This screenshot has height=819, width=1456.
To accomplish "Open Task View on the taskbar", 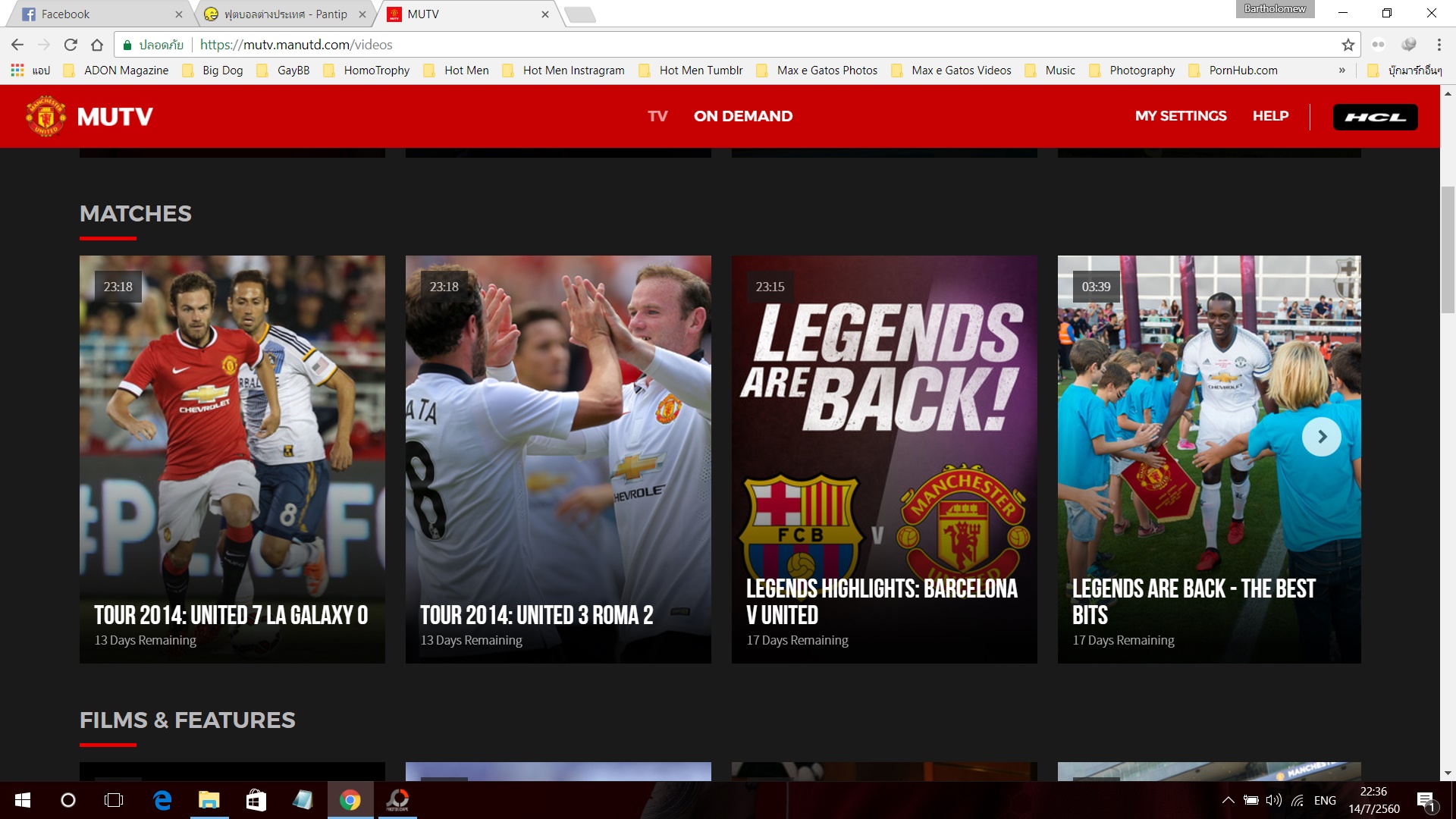I will [114, 800].
